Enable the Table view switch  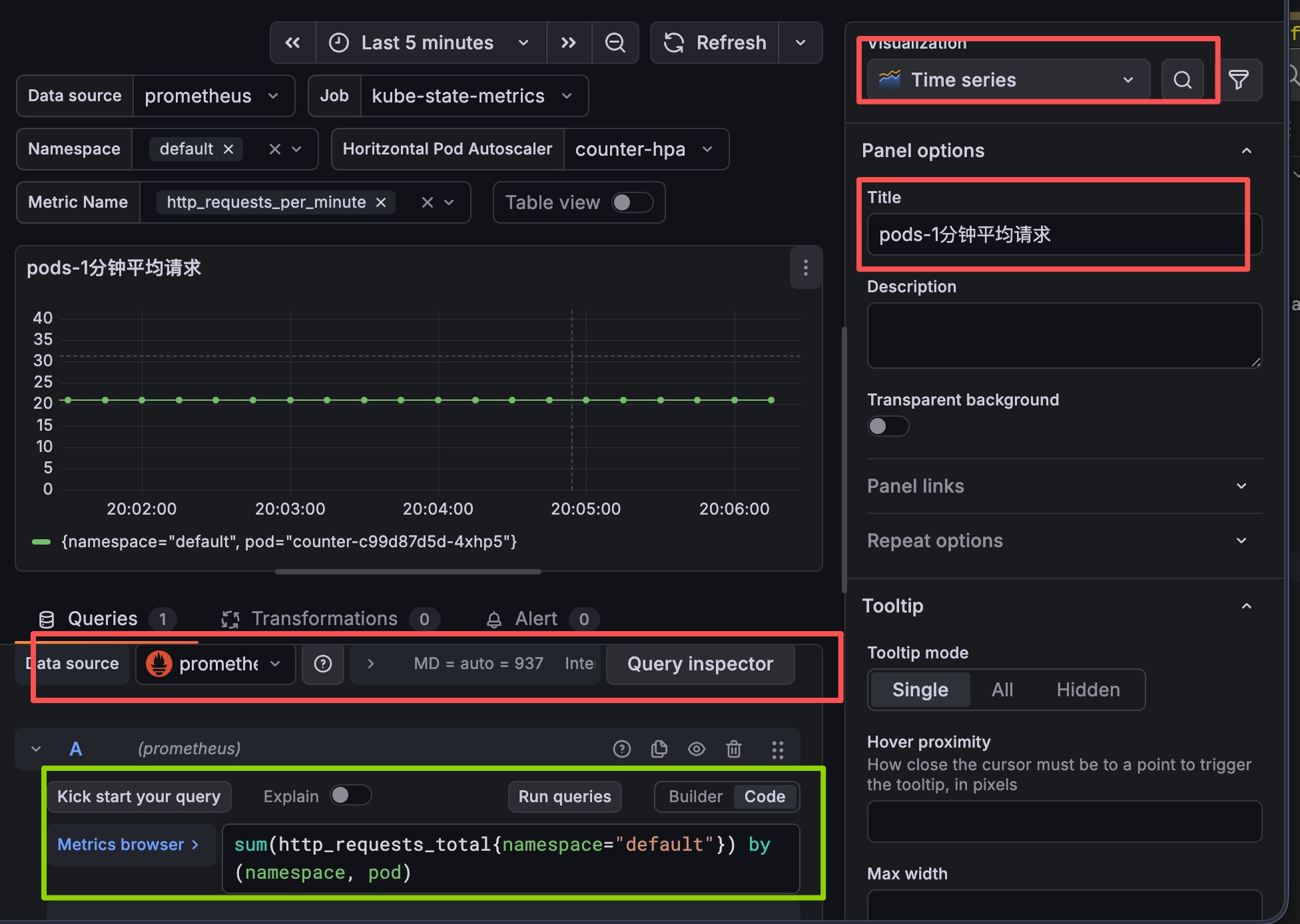[x=631, y=202]
